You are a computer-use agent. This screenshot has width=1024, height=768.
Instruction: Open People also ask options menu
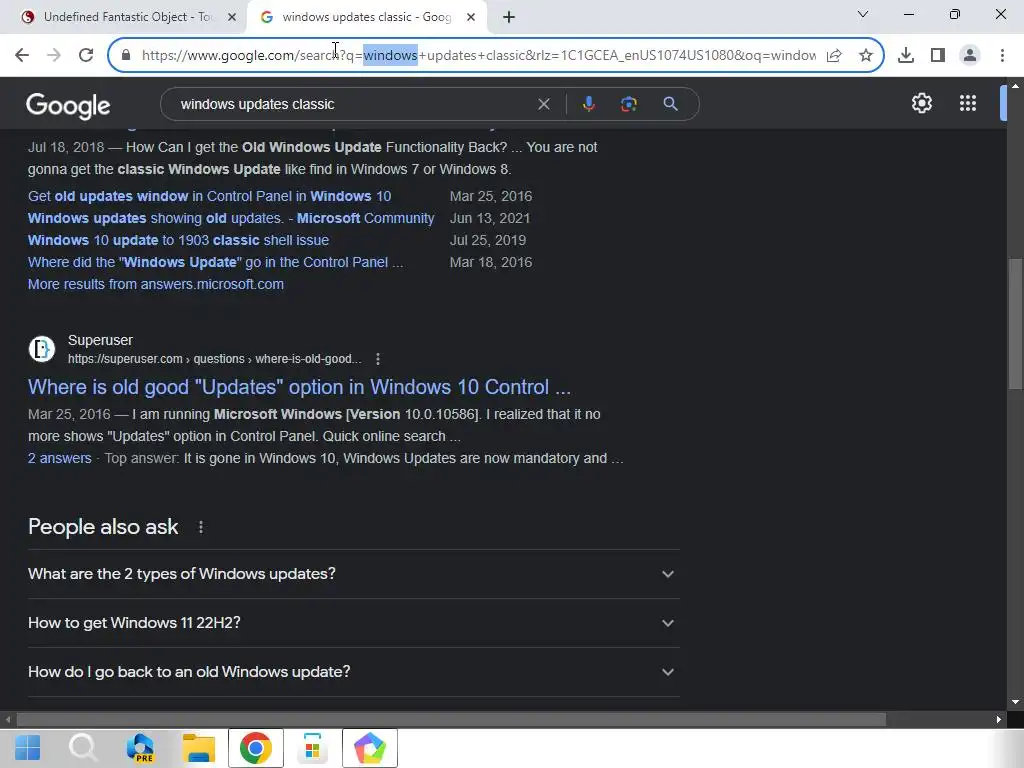point(201,527)
